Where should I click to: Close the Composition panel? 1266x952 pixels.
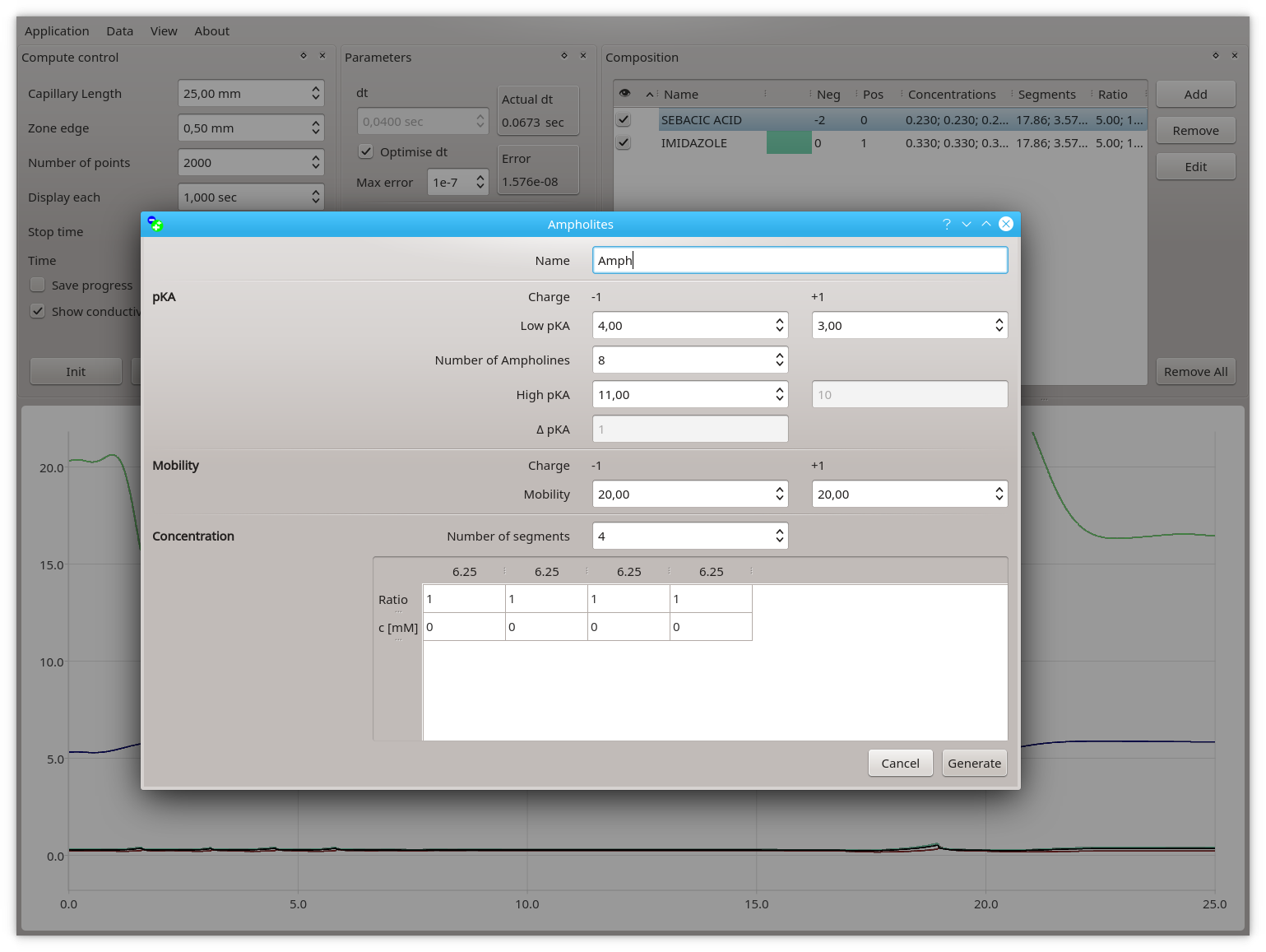(x=1235, y=56)
